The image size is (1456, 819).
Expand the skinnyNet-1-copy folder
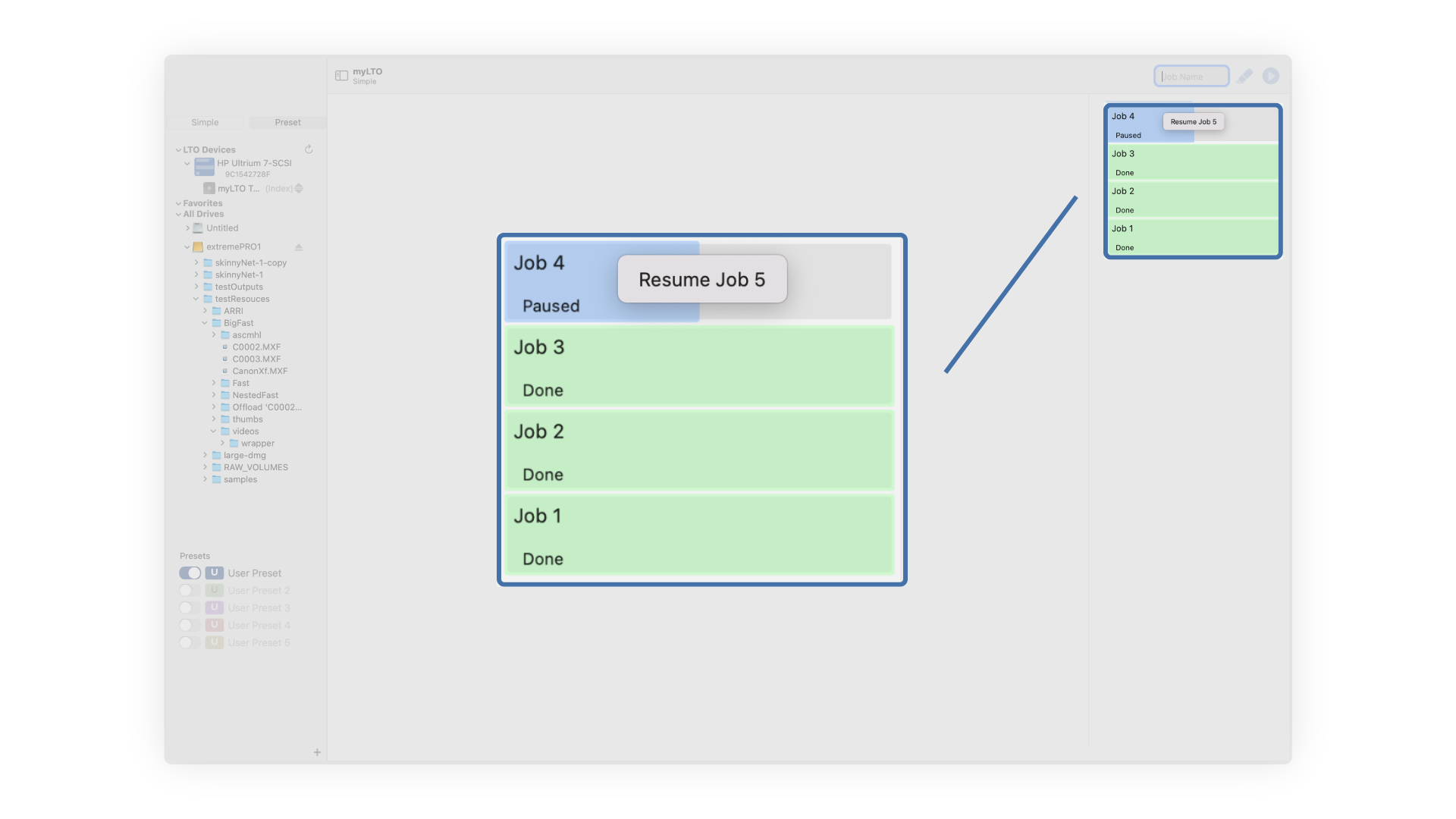[x=196, y=263]
